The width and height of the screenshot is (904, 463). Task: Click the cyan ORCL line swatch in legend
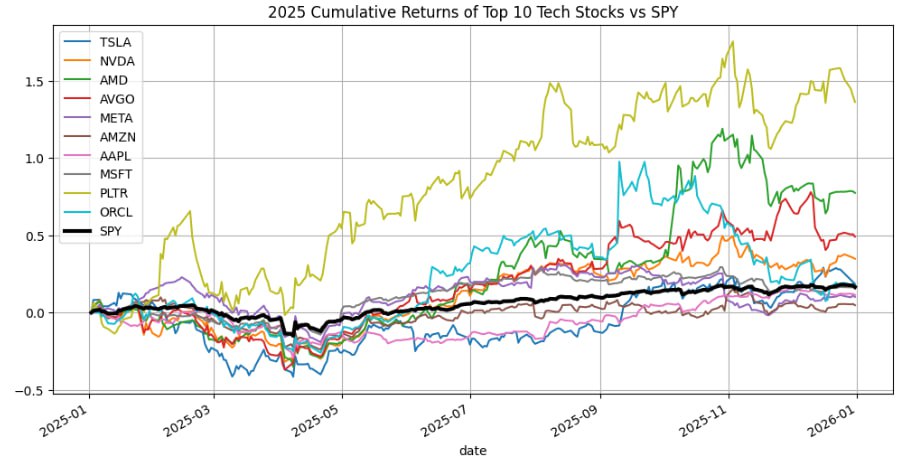click(79, 217)
